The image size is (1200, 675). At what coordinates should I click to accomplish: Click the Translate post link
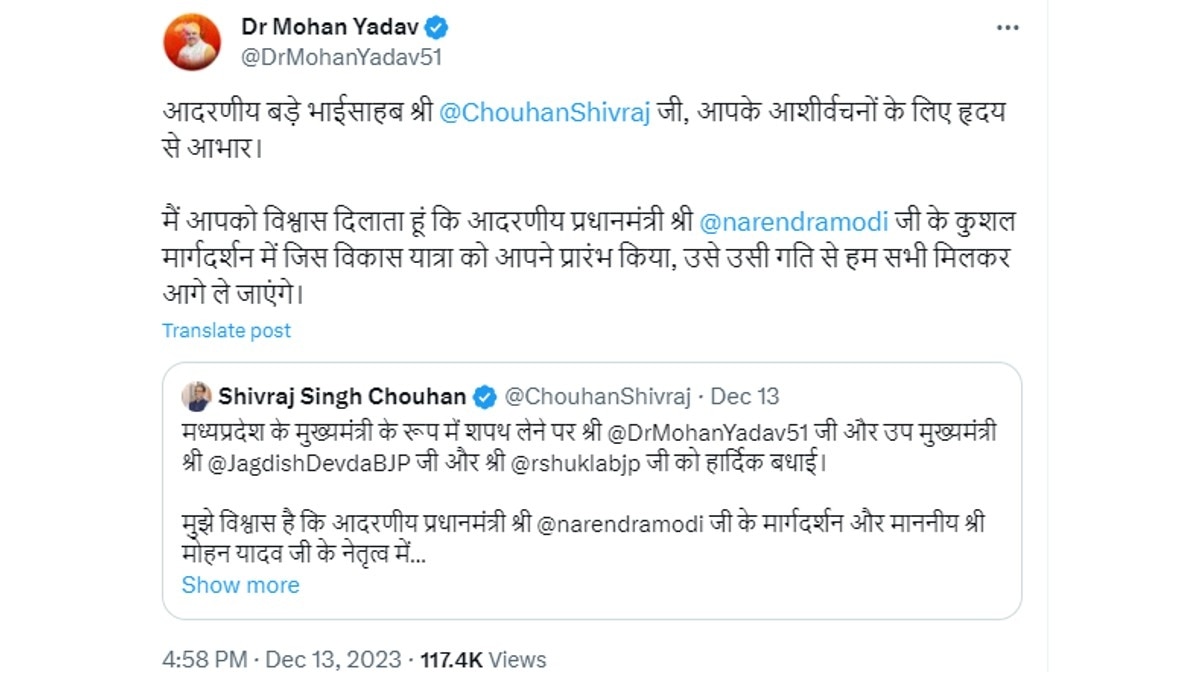coord(226,330)
